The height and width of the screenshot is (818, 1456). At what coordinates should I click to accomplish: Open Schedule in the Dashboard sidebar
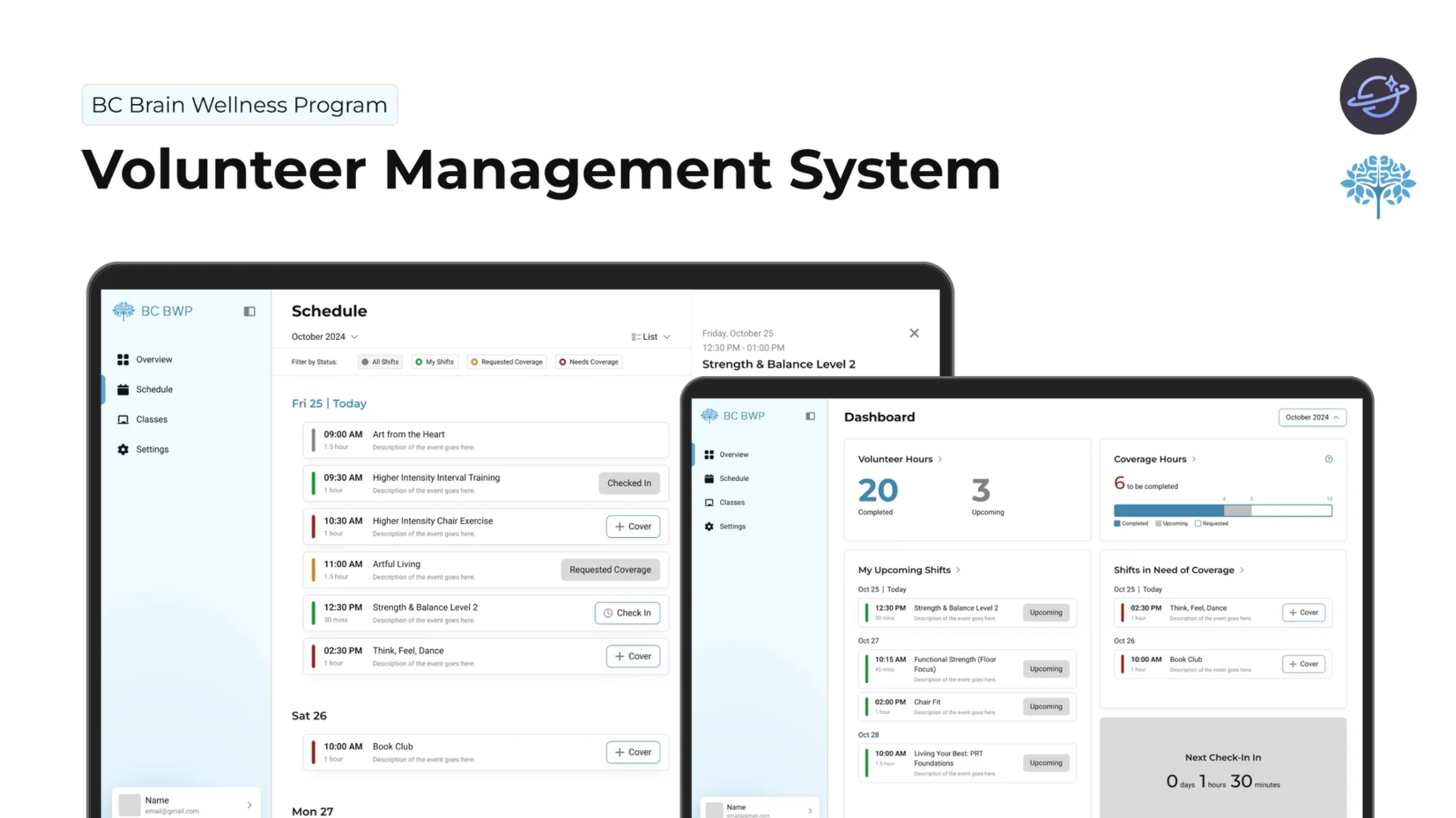pyautogui.click(x=733, y=479)
